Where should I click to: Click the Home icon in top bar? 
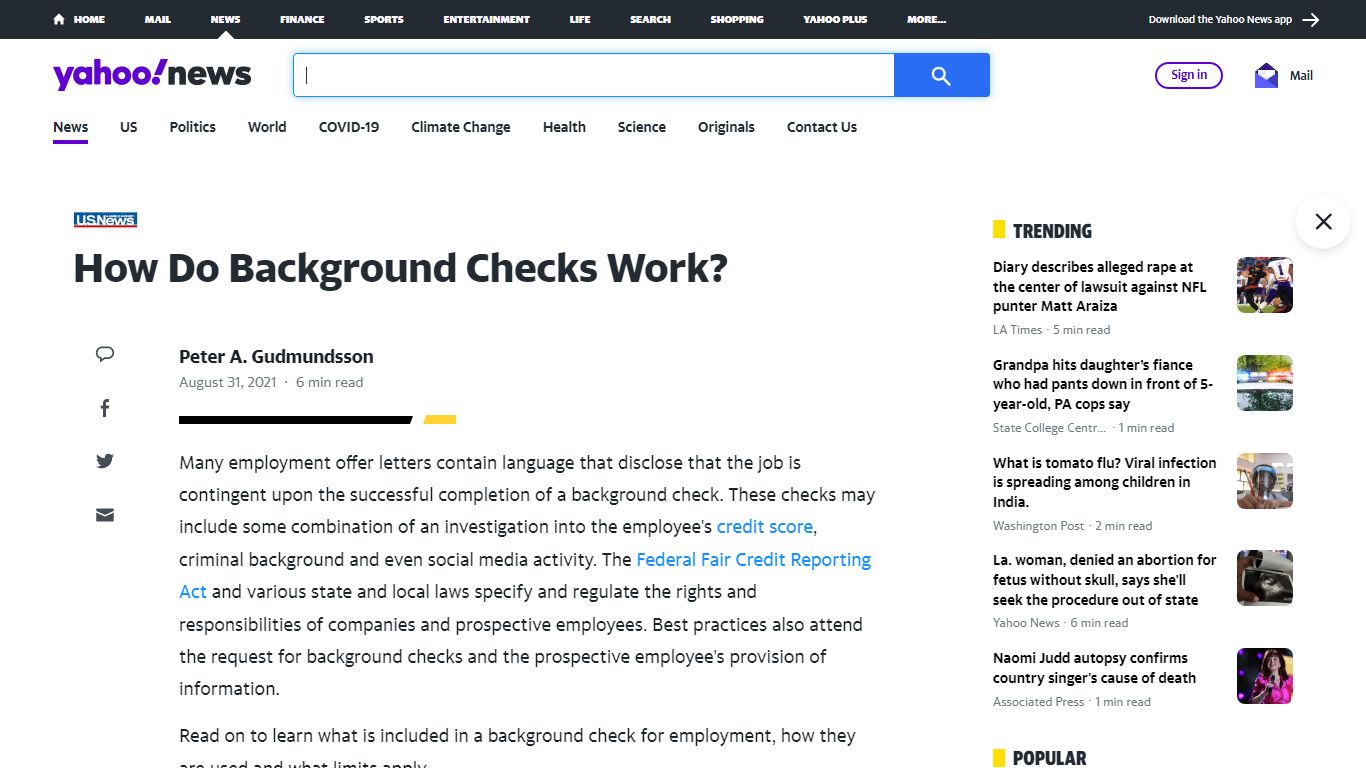(60, 19)
